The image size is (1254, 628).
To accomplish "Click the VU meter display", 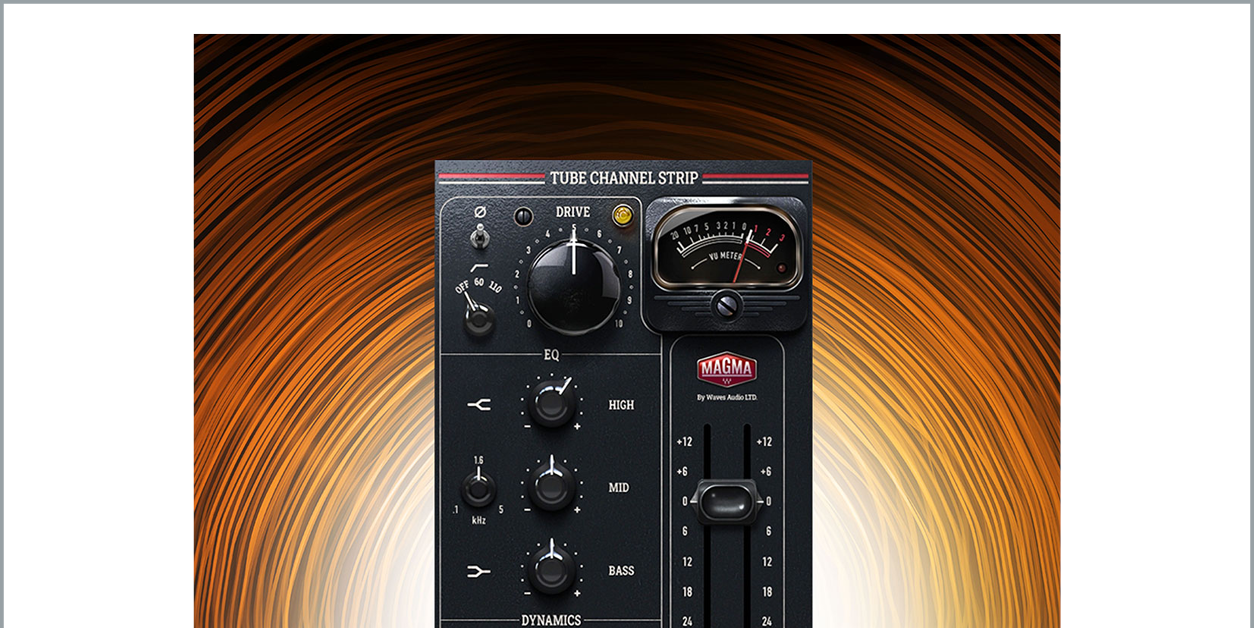I will click(x=726, y=249).
